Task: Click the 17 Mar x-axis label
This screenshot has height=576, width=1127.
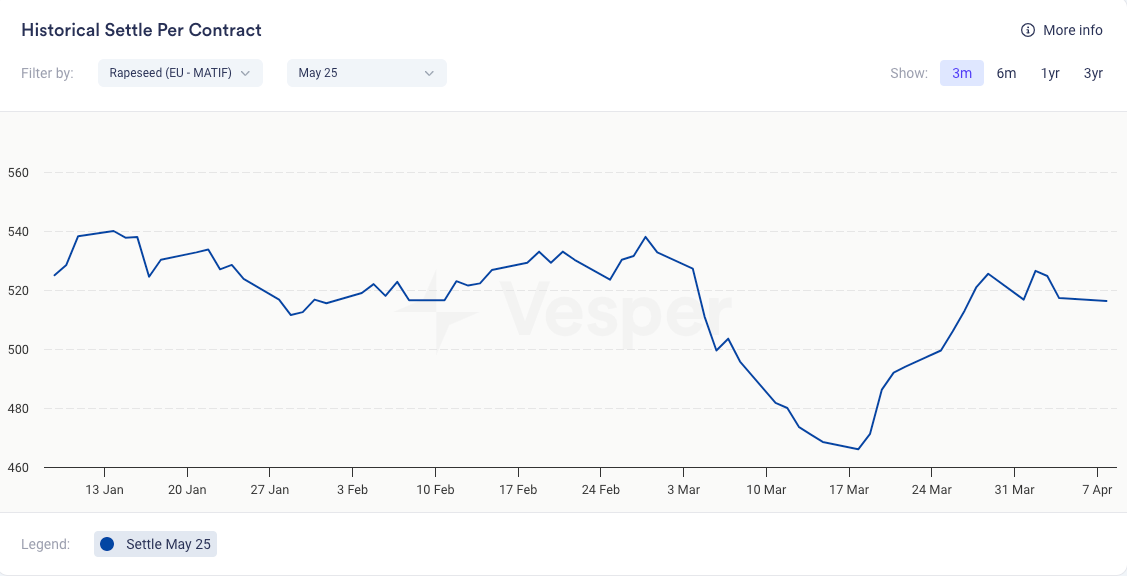Action: (849, 489)
